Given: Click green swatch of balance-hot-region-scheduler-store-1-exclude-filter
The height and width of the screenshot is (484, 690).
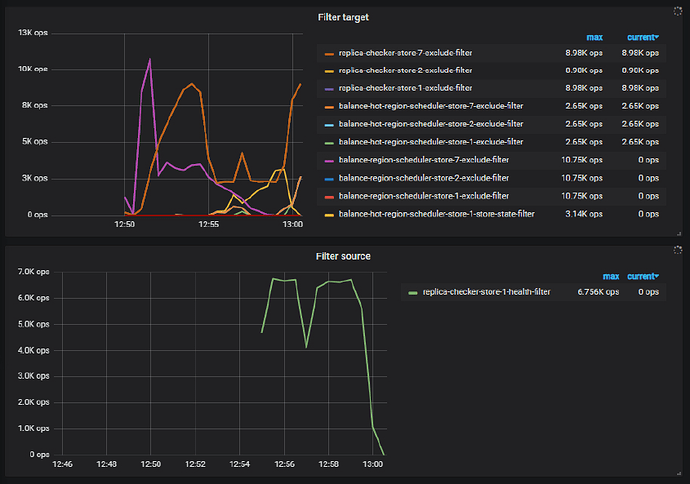Looking at the screenshot, I should pyautogui.click(x=329, y=142).
